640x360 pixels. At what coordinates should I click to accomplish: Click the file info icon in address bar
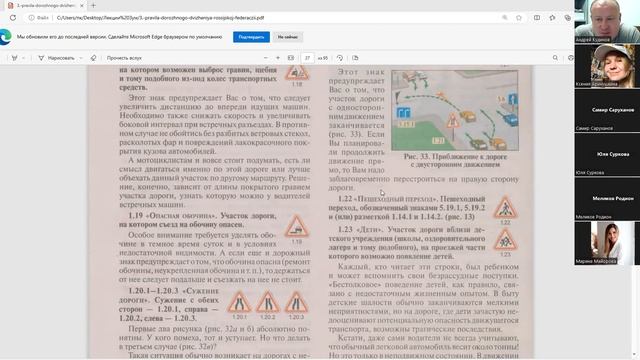click(31, 18)
